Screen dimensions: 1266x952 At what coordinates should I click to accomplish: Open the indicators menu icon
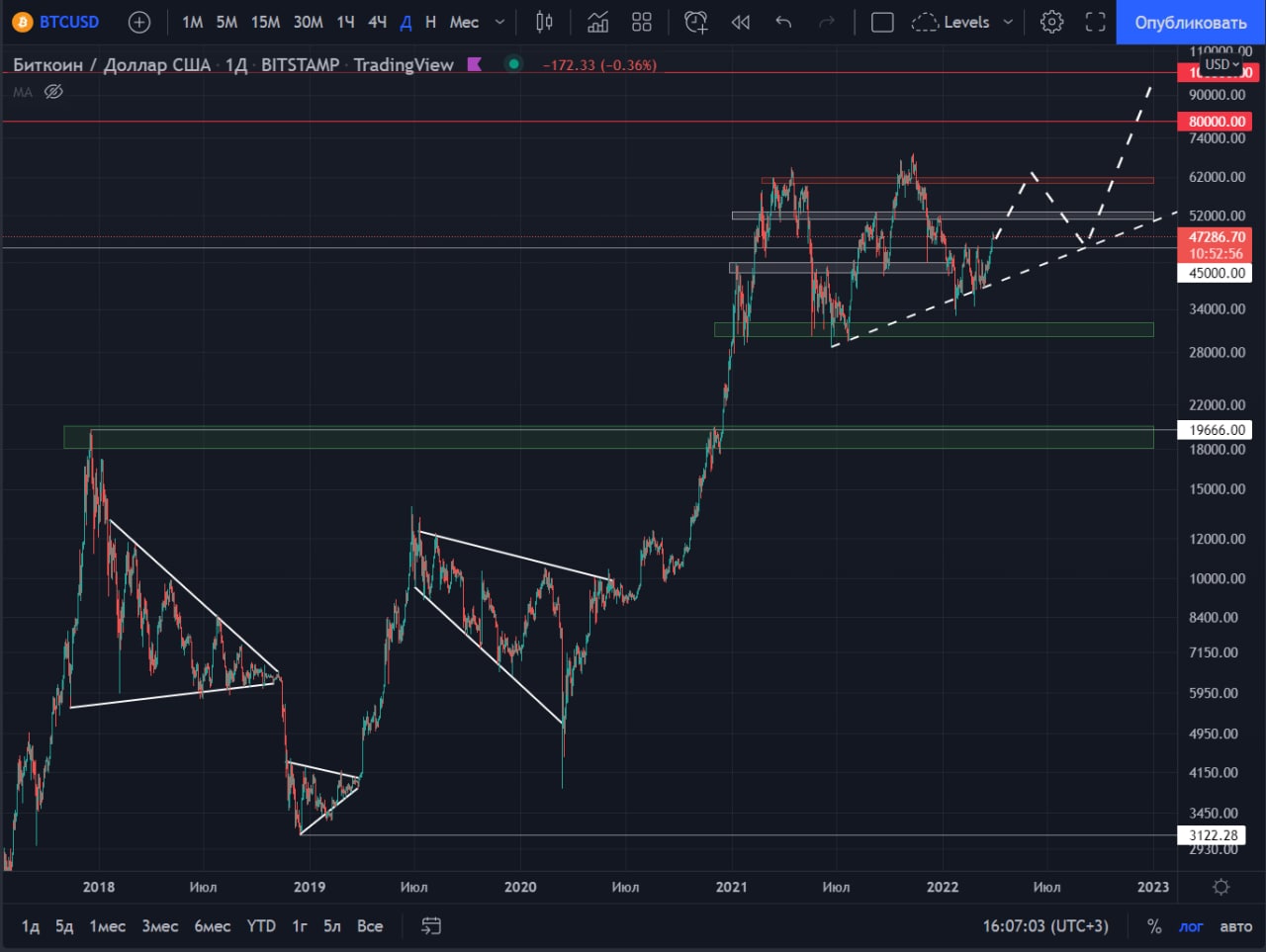[597, 22]
